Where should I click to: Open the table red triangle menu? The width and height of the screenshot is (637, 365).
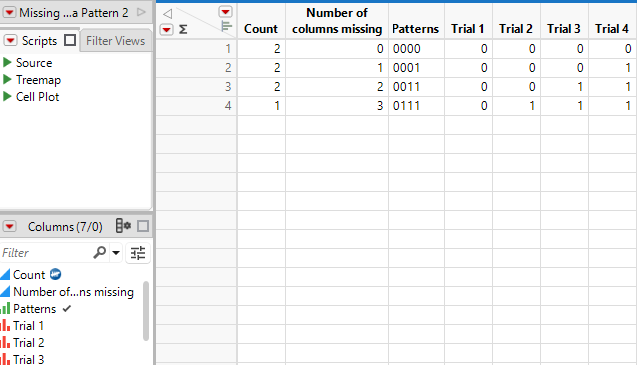coord(10,13)
